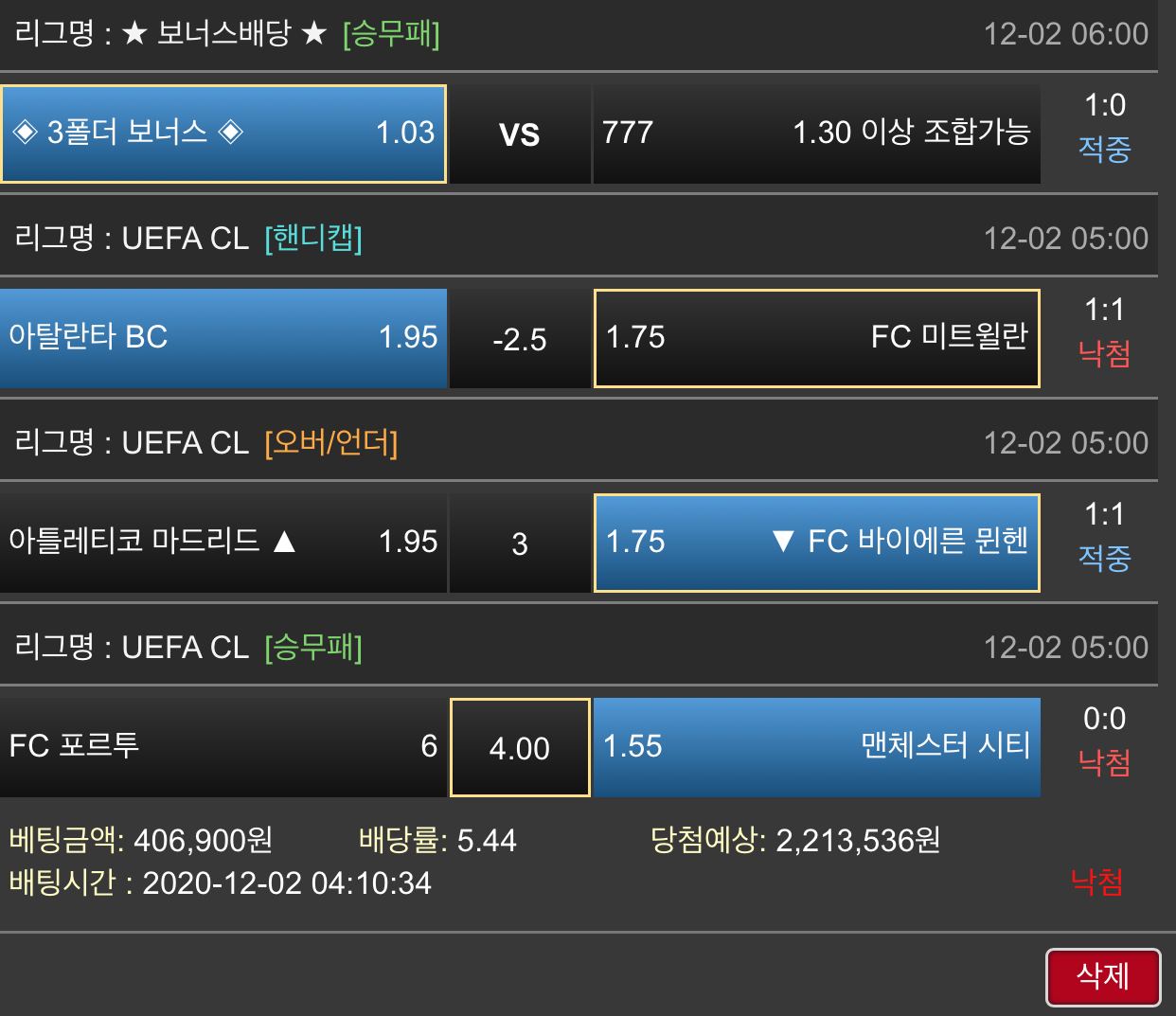The width and height of the screenshot is (1176, 1016).
Task: Select FC 미트윌란 handicap 1.75 option
Action: click(x=816, y=338)
